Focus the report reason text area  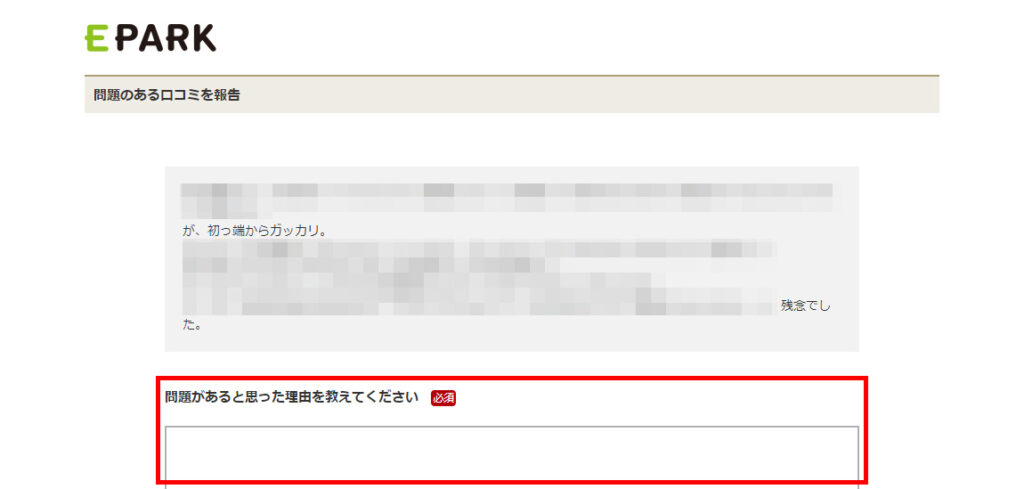coord(512,457)
